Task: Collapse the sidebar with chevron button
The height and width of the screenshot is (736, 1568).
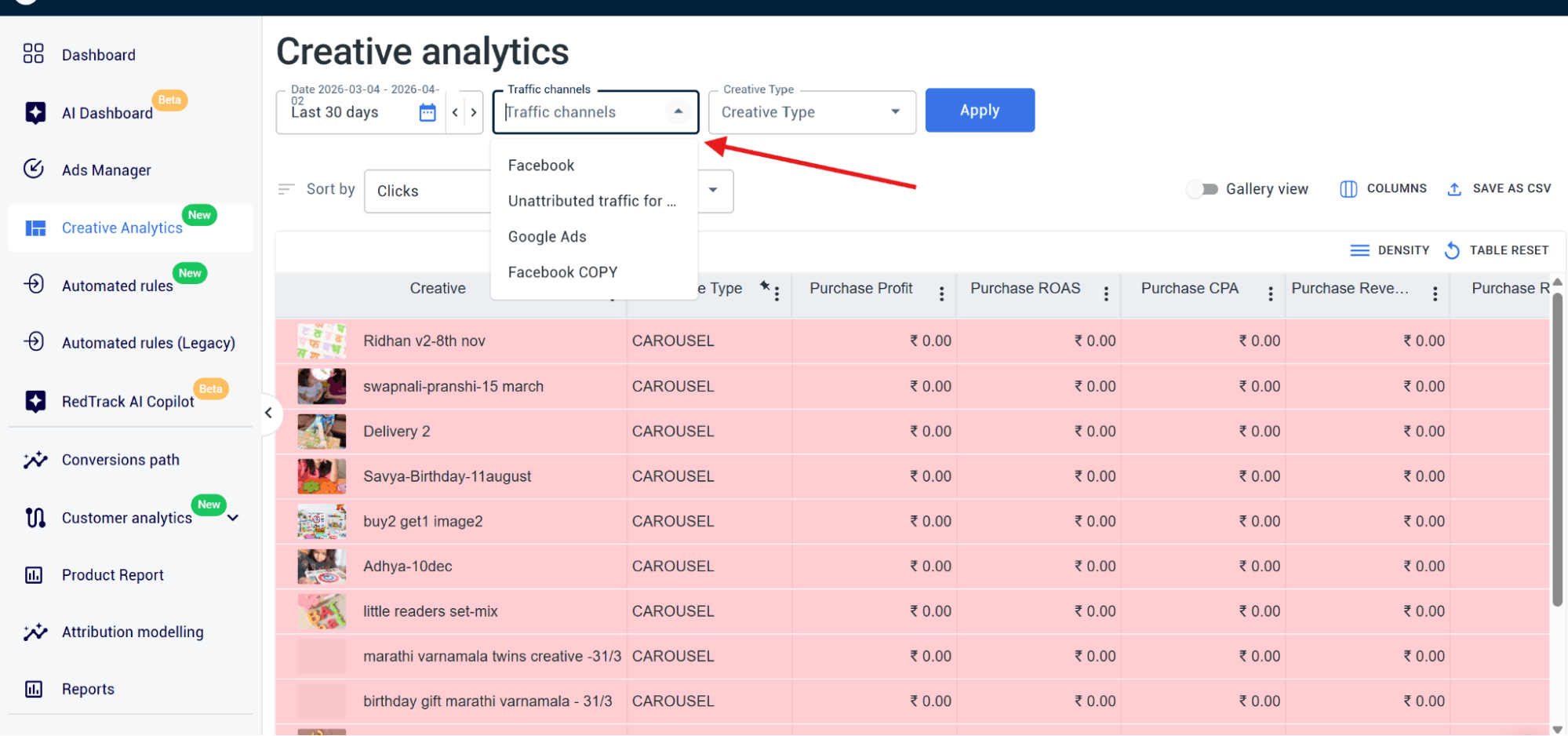Action: tap(268, 413)
